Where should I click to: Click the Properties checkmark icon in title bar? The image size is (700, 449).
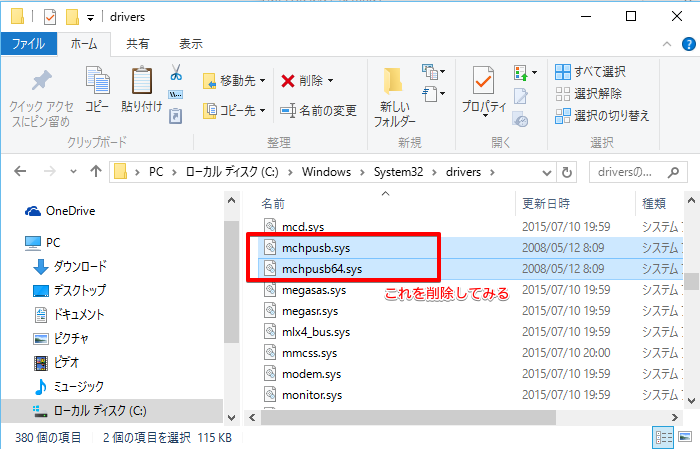click(50, 17)
